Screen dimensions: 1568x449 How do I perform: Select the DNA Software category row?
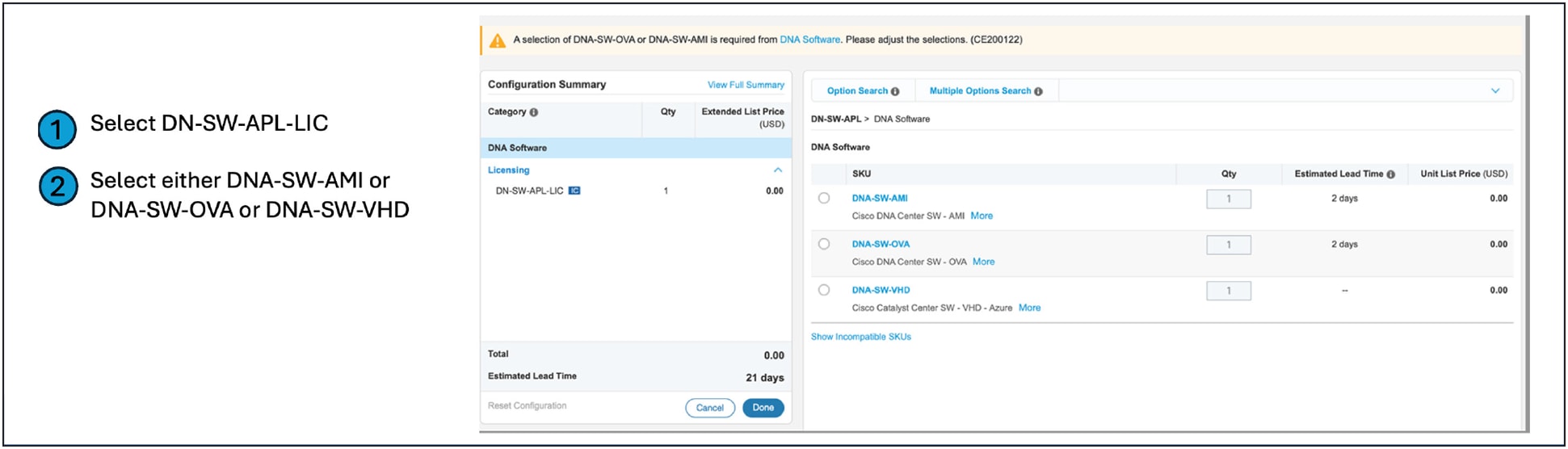coord(636,148)
